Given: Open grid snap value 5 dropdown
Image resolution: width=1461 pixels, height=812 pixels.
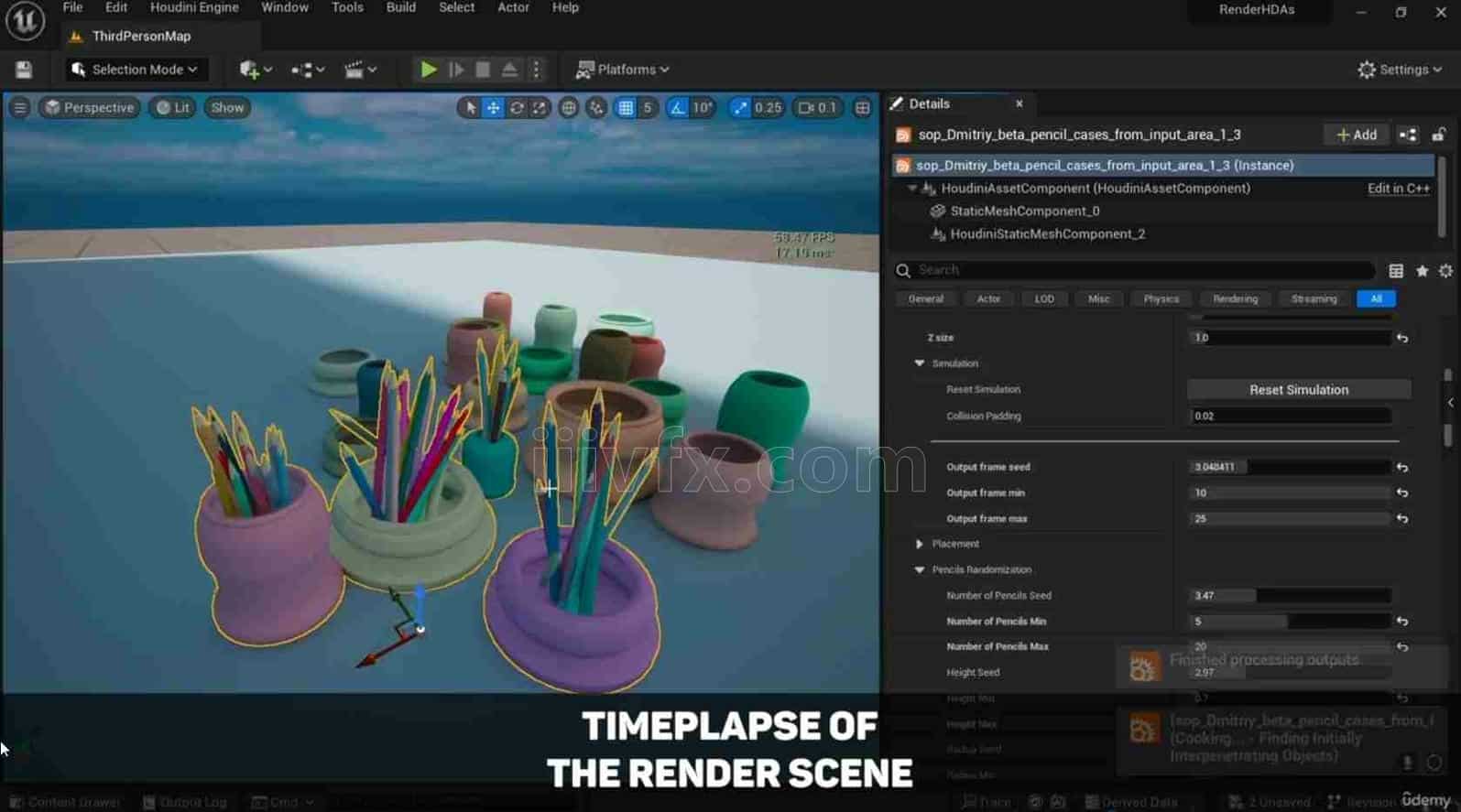Looking at the screenshot, I should tap(648, 108).
